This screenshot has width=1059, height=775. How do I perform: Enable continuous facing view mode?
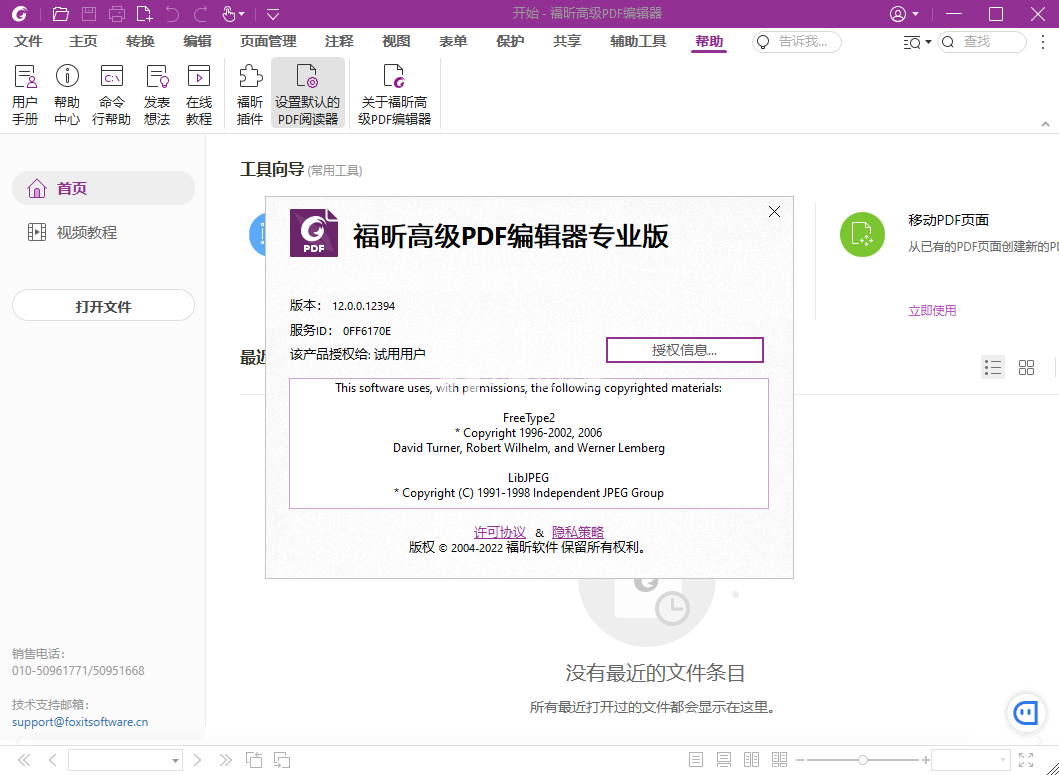[x=779, y=760]
